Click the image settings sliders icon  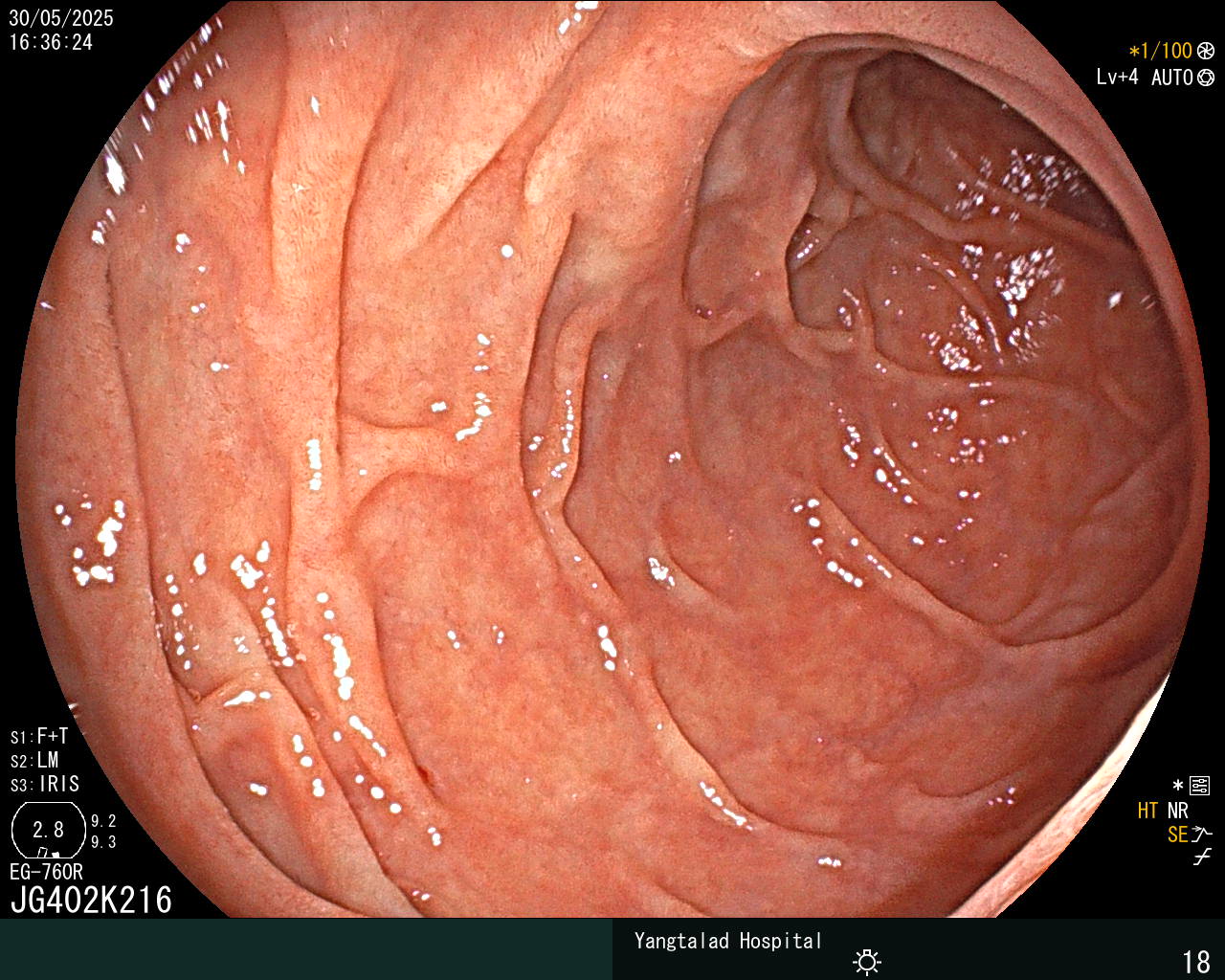pyautogui.click(x=1200, y=787)
